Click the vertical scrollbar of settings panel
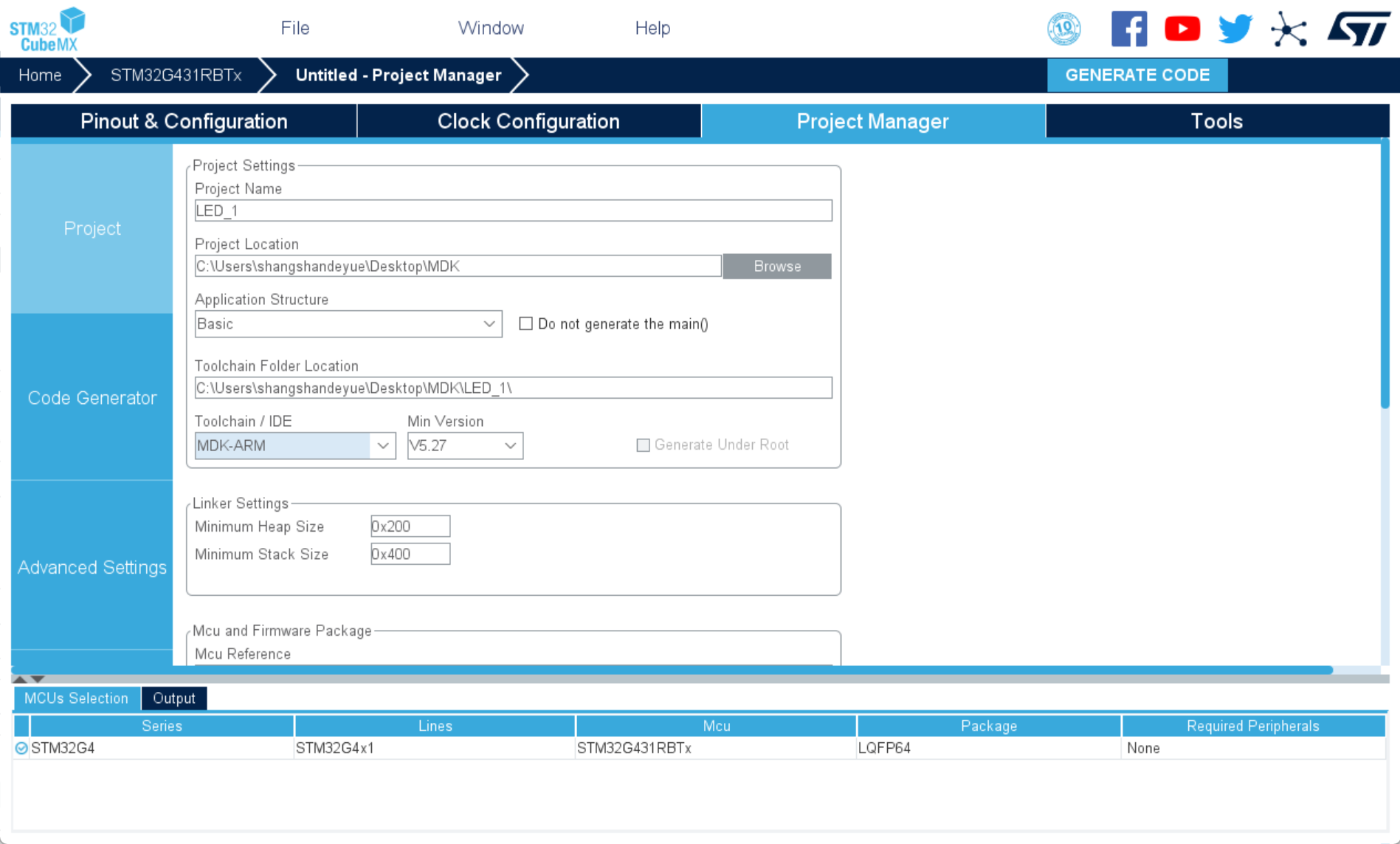 [x=1385, y=275]
